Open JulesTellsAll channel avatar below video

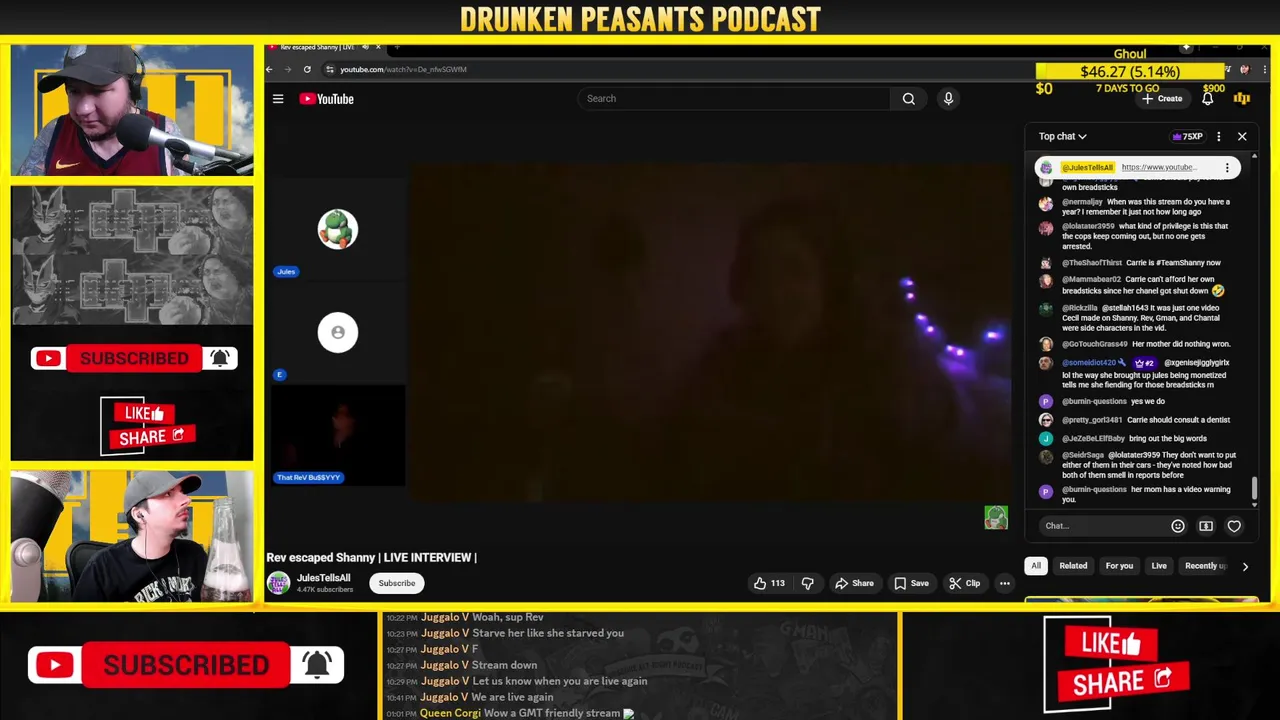(278, 583)
